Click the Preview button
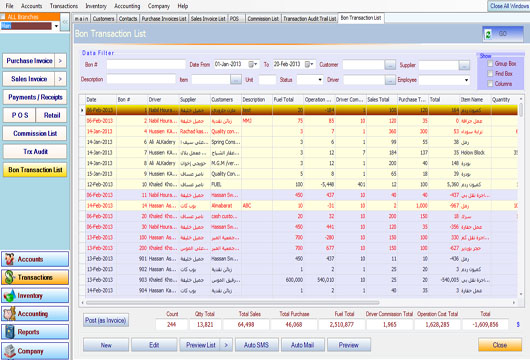Image resolution: width=530 pixels, height=360 pixels. pyautogui.click(x=349, y=345)
